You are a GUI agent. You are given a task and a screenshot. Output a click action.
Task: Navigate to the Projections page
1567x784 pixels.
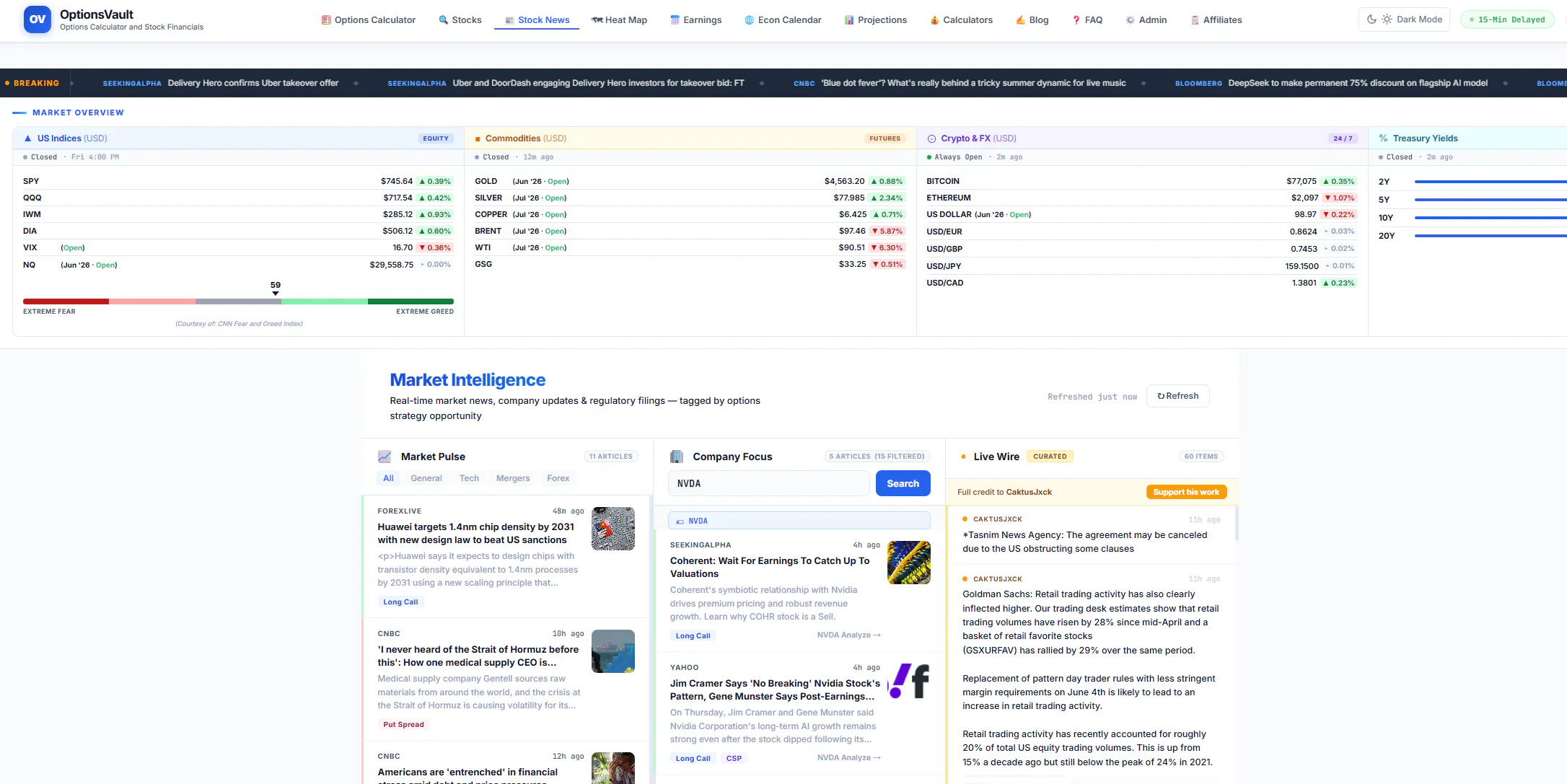point(875,20)
